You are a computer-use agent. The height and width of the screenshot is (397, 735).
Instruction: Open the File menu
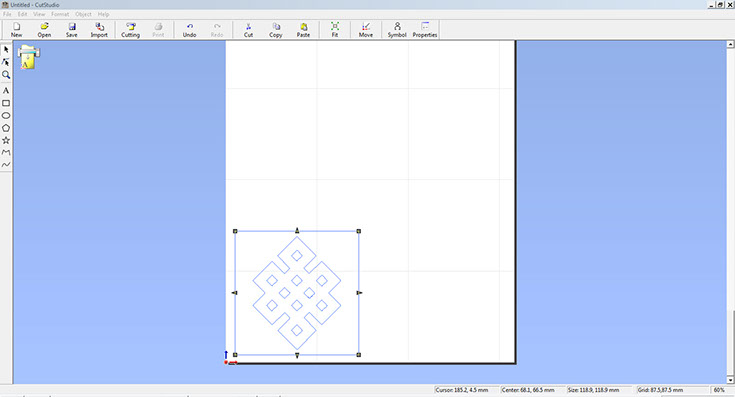7,14
